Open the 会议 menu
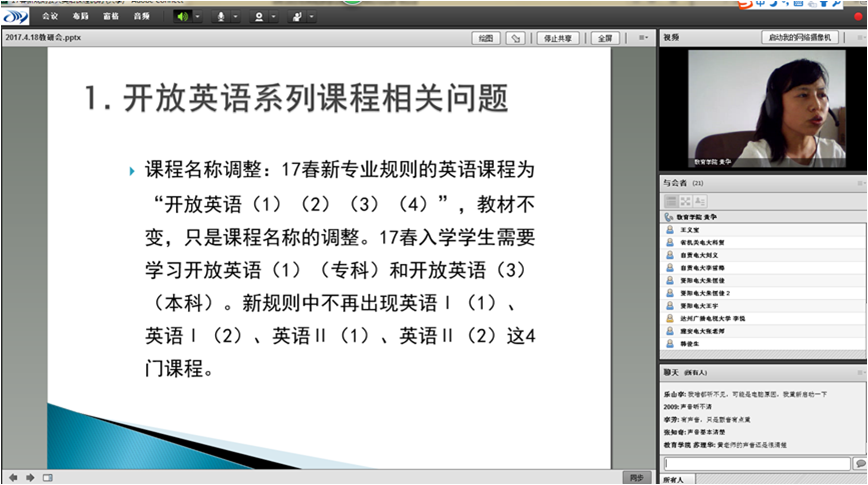Image resolution: width=868 pixels, height=485 pixels. (x=50, y=17)
